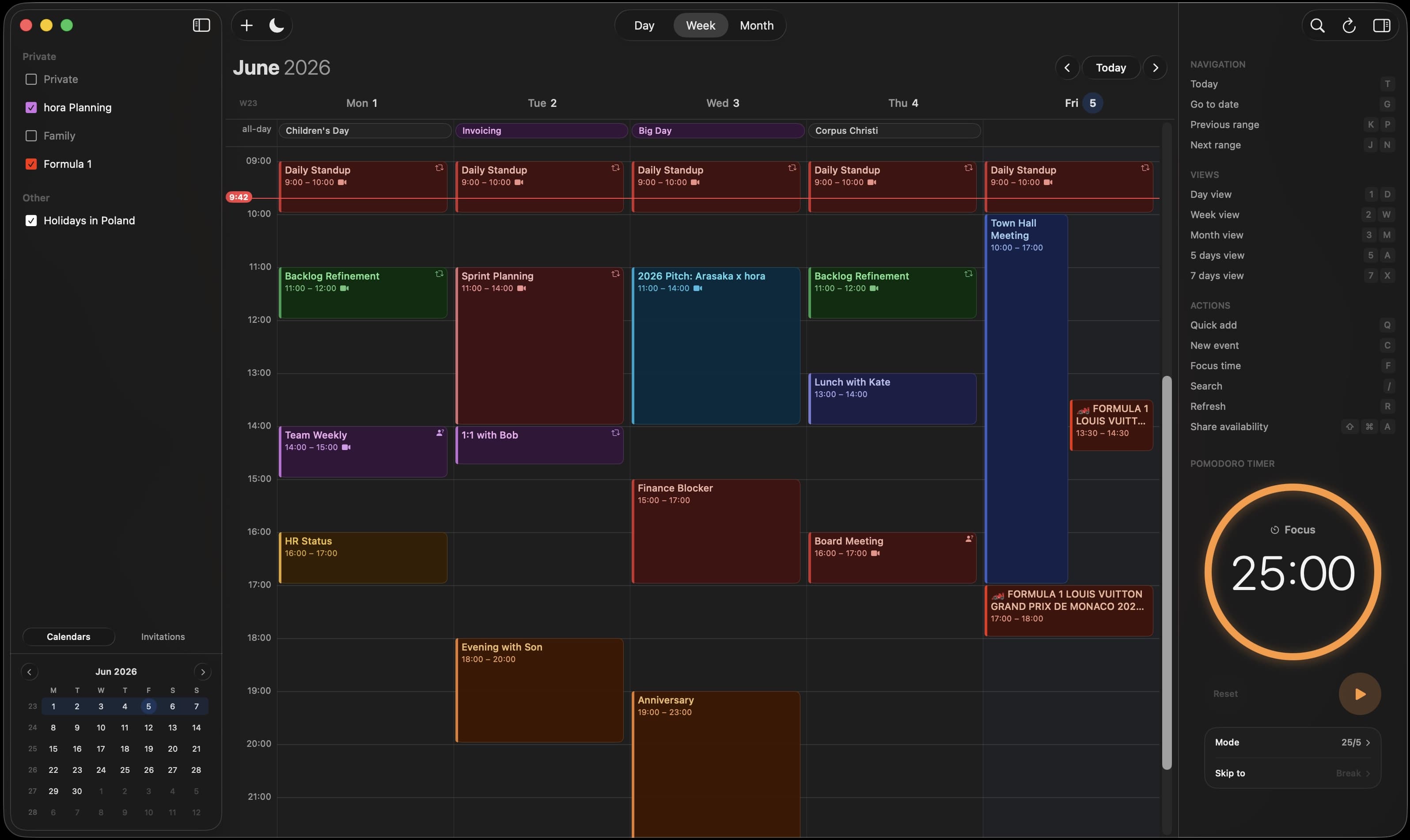The height and width of the screenshot is (840, 1410).
Task: Uncheck the hora Planning calendar
Action: 31,108
